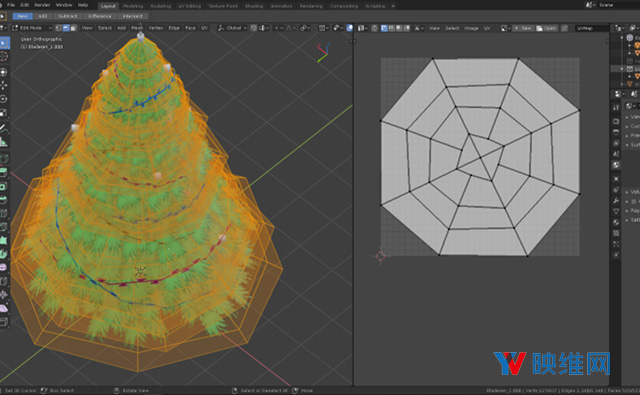Select the Shear tool
The width and height of the screenshot is (640, 395).
click(x=4, y=308)
